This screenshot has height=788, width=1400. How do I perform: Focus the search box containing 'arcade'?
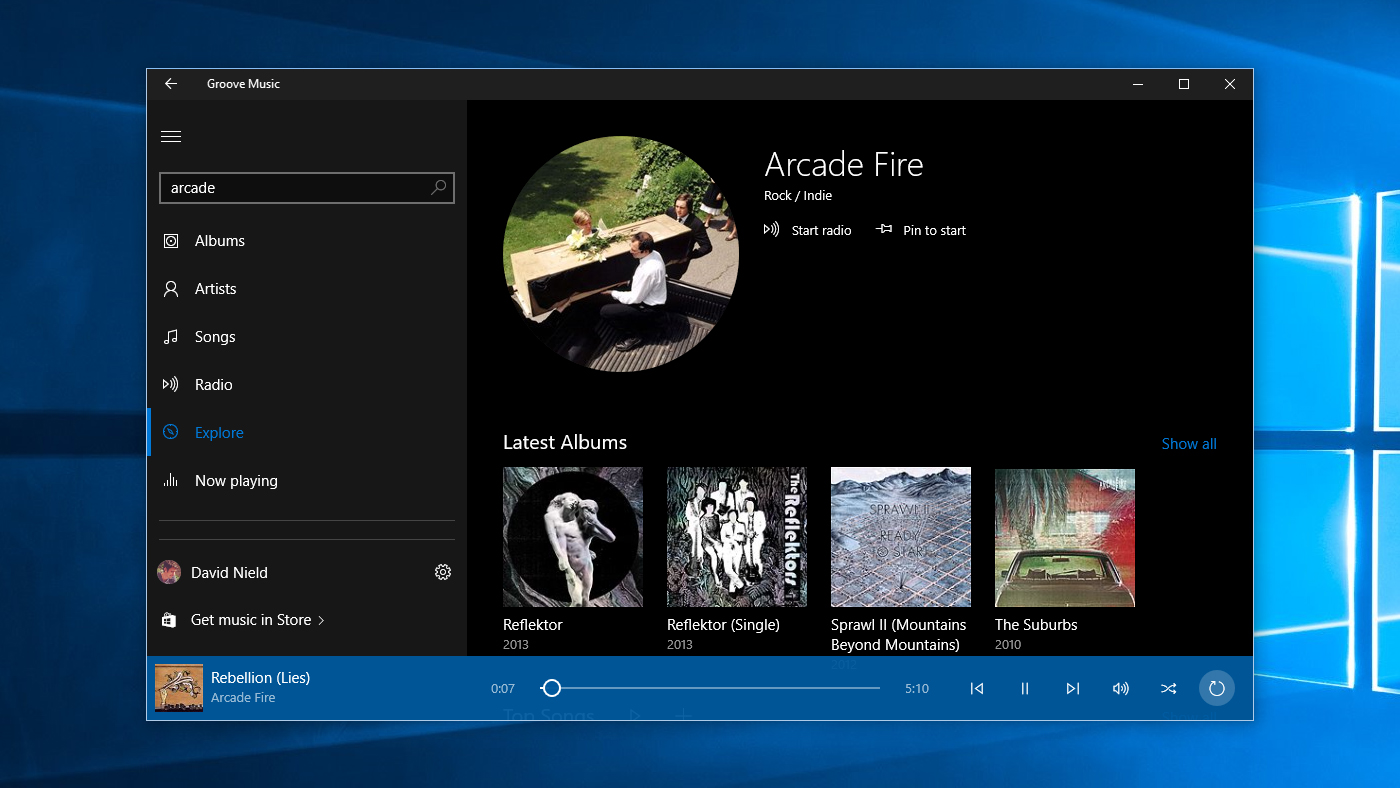[307, 188]
